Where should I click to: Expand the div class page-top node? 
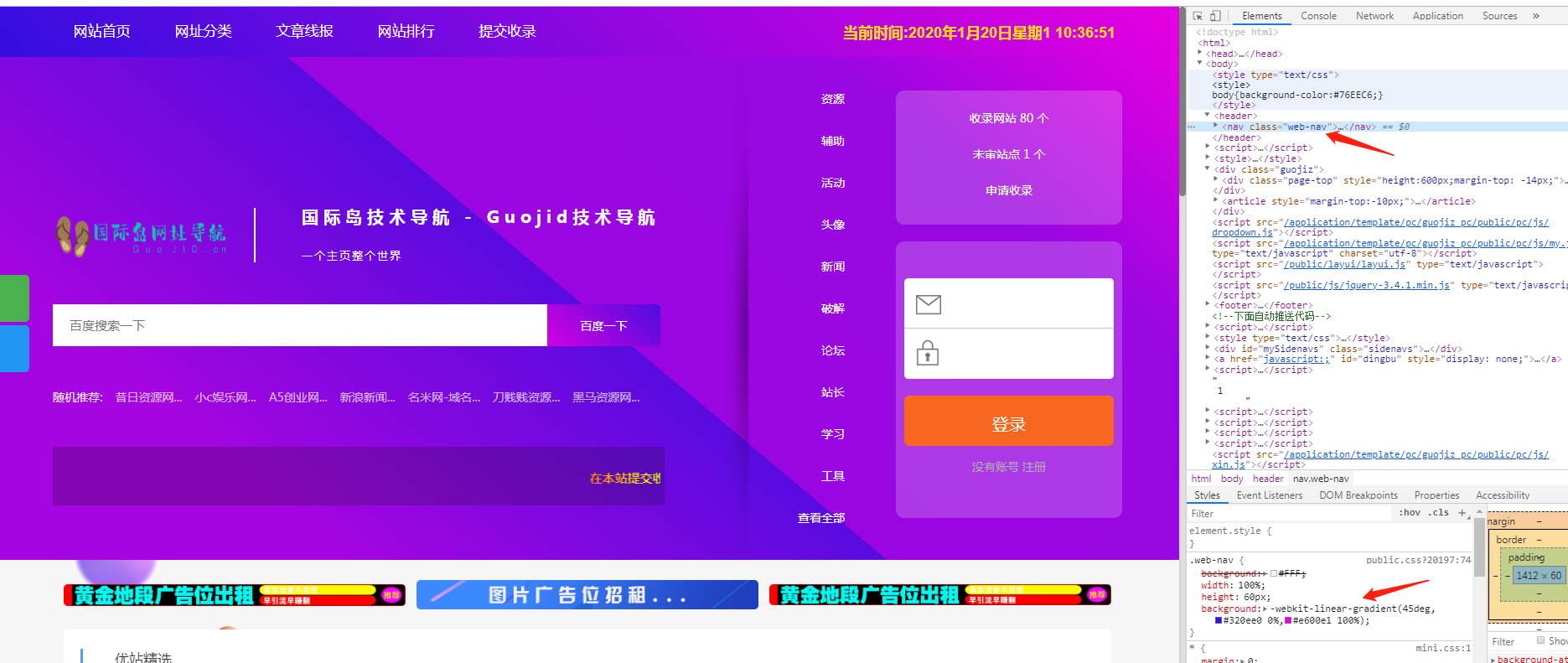tap(1215, 180)
